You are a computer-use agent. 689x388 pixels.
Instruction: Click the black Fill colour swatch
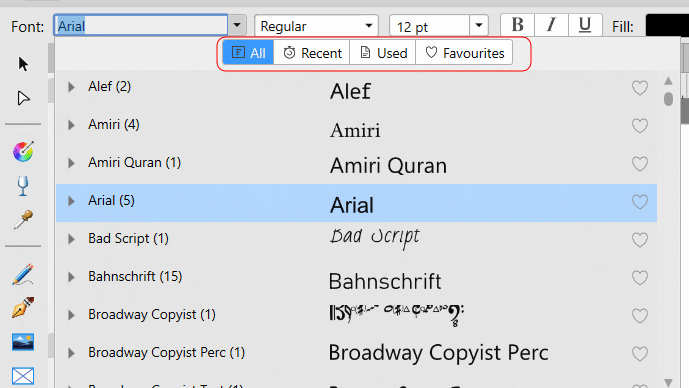click(x=667, y=25)
